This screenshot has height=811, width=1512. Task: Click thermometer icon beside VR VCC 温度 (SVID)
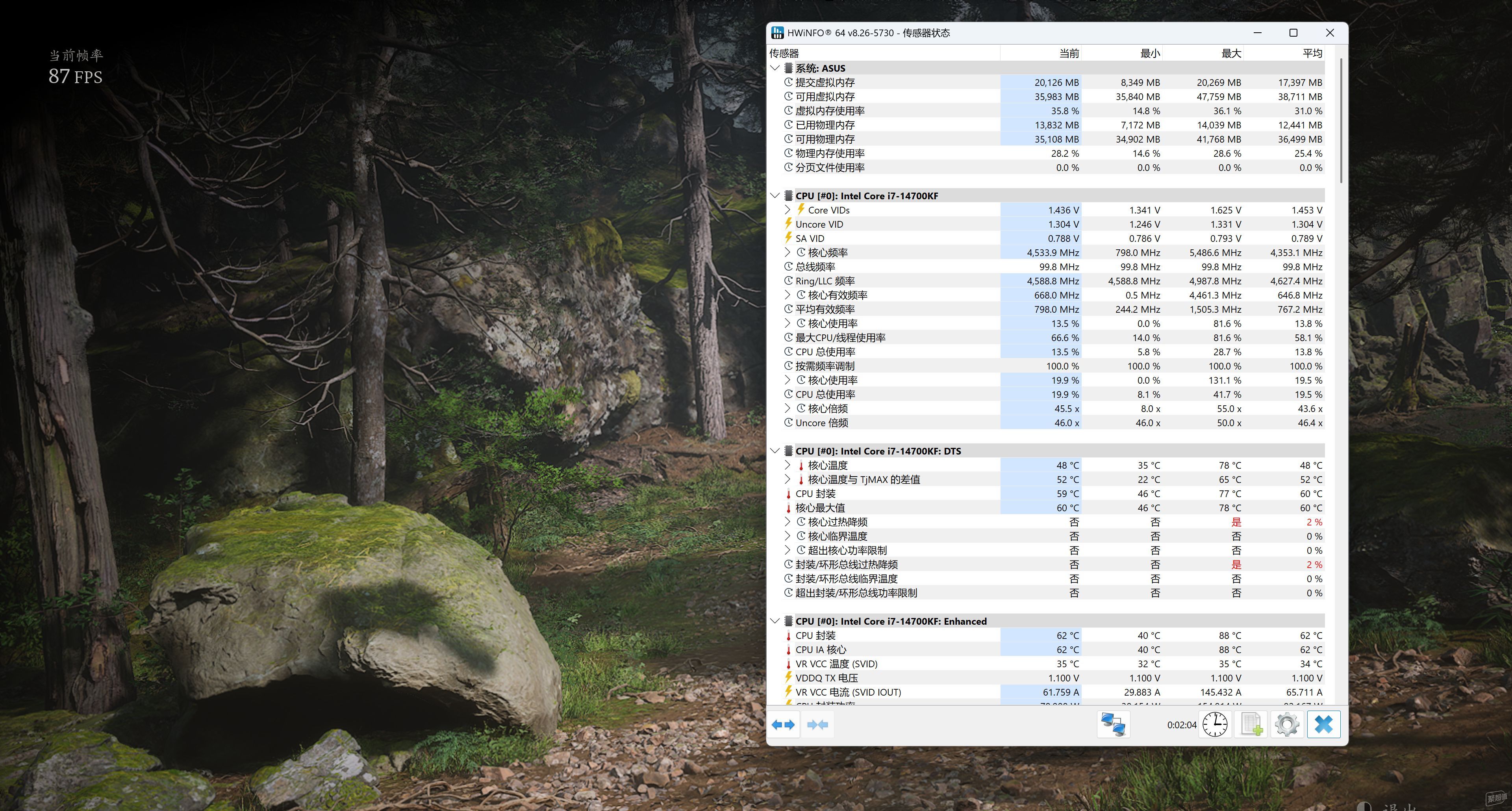click(x=788, y=664)
